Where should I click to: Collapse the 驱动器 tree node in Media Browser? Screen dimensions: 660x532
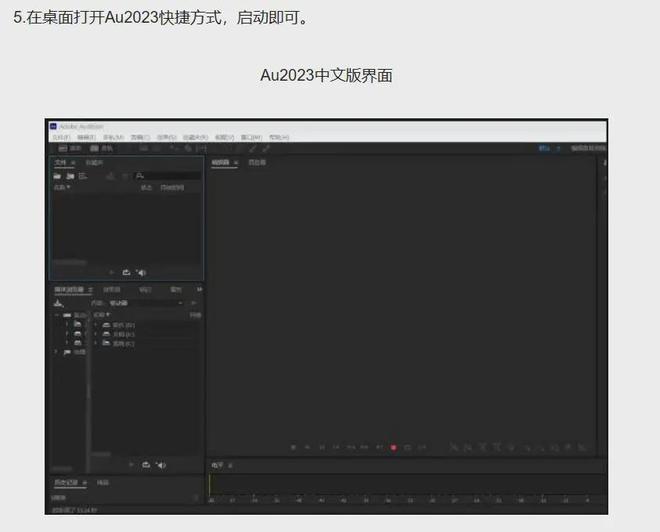coord(56,315)
